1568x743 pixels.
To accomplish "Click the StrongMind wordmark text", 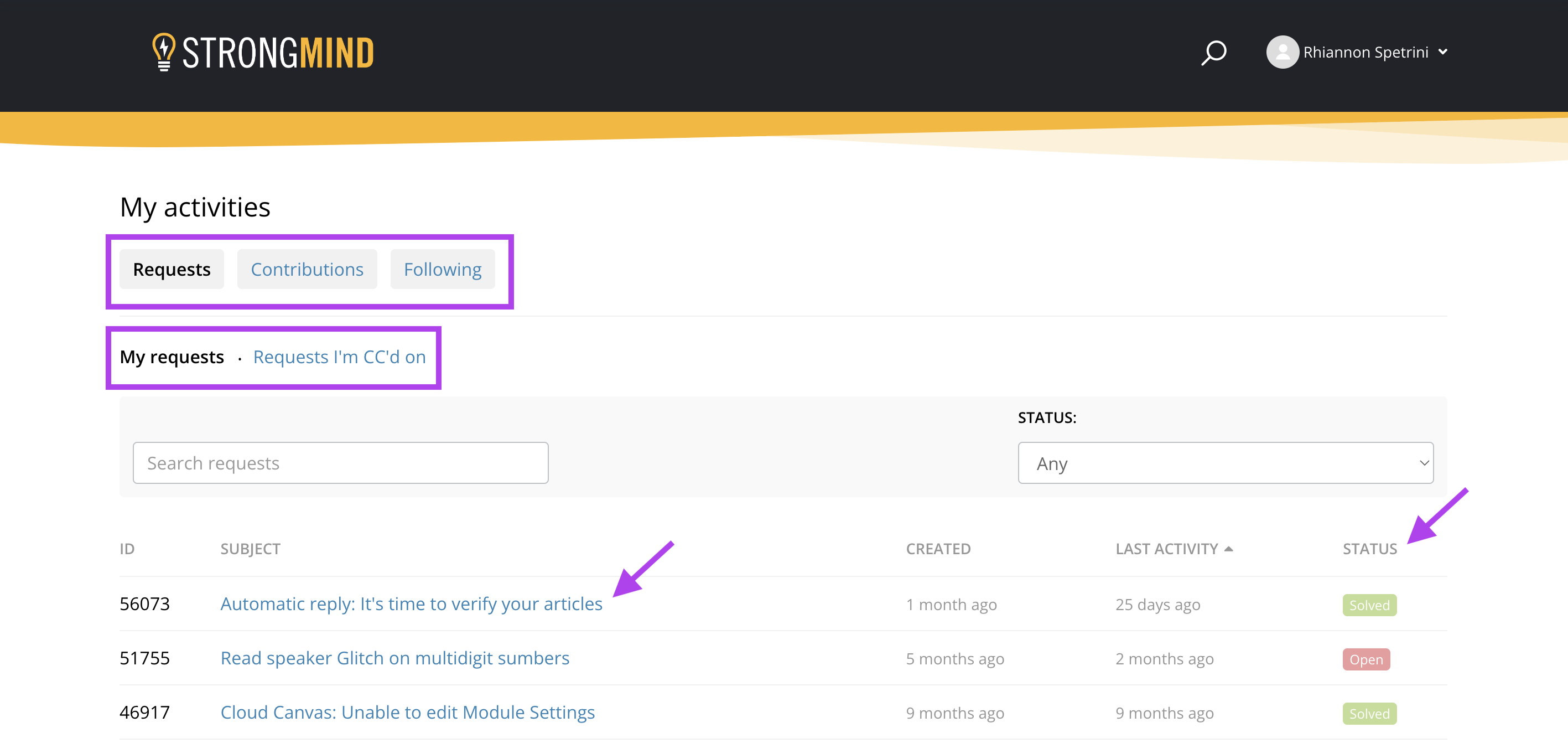I will (278, 53).
